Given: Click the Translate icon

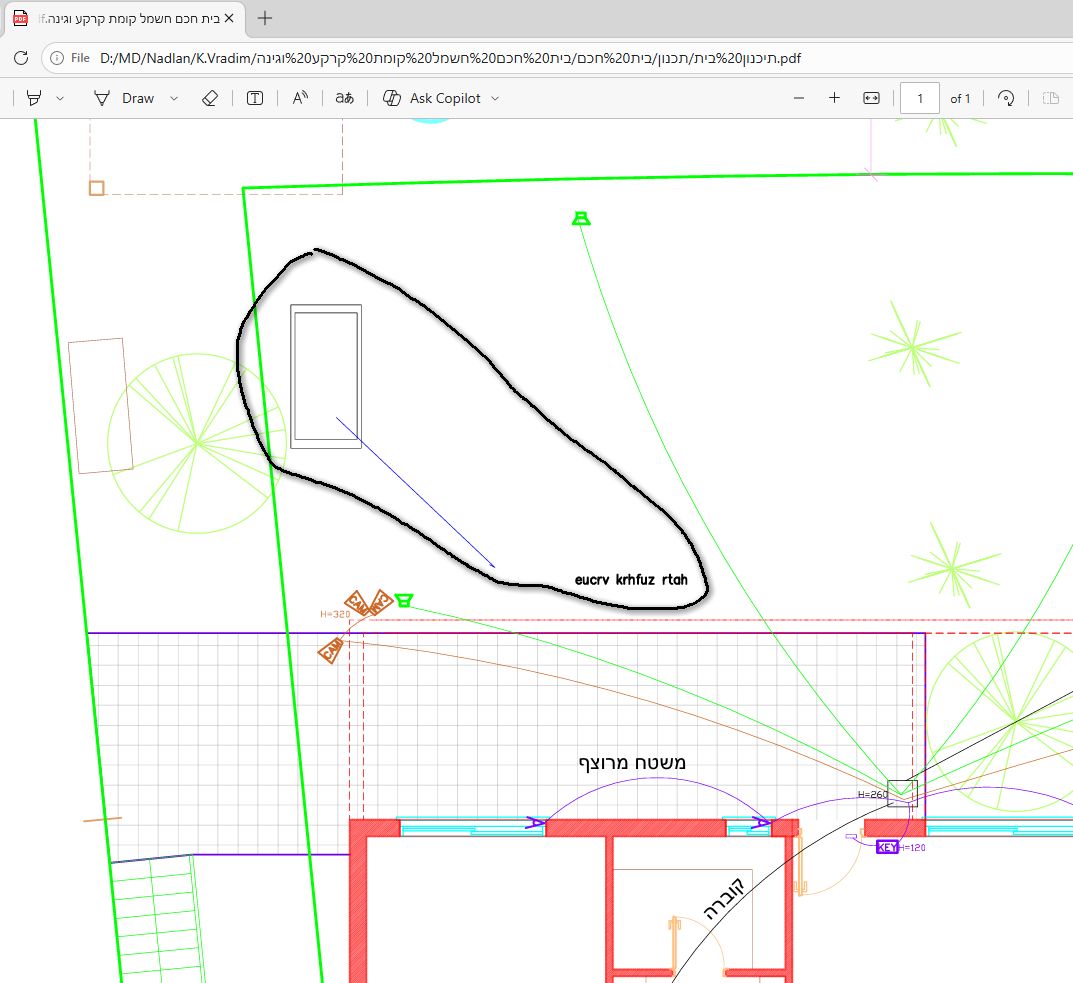Looking at the screenshot, I should click(x=344, y=98).
